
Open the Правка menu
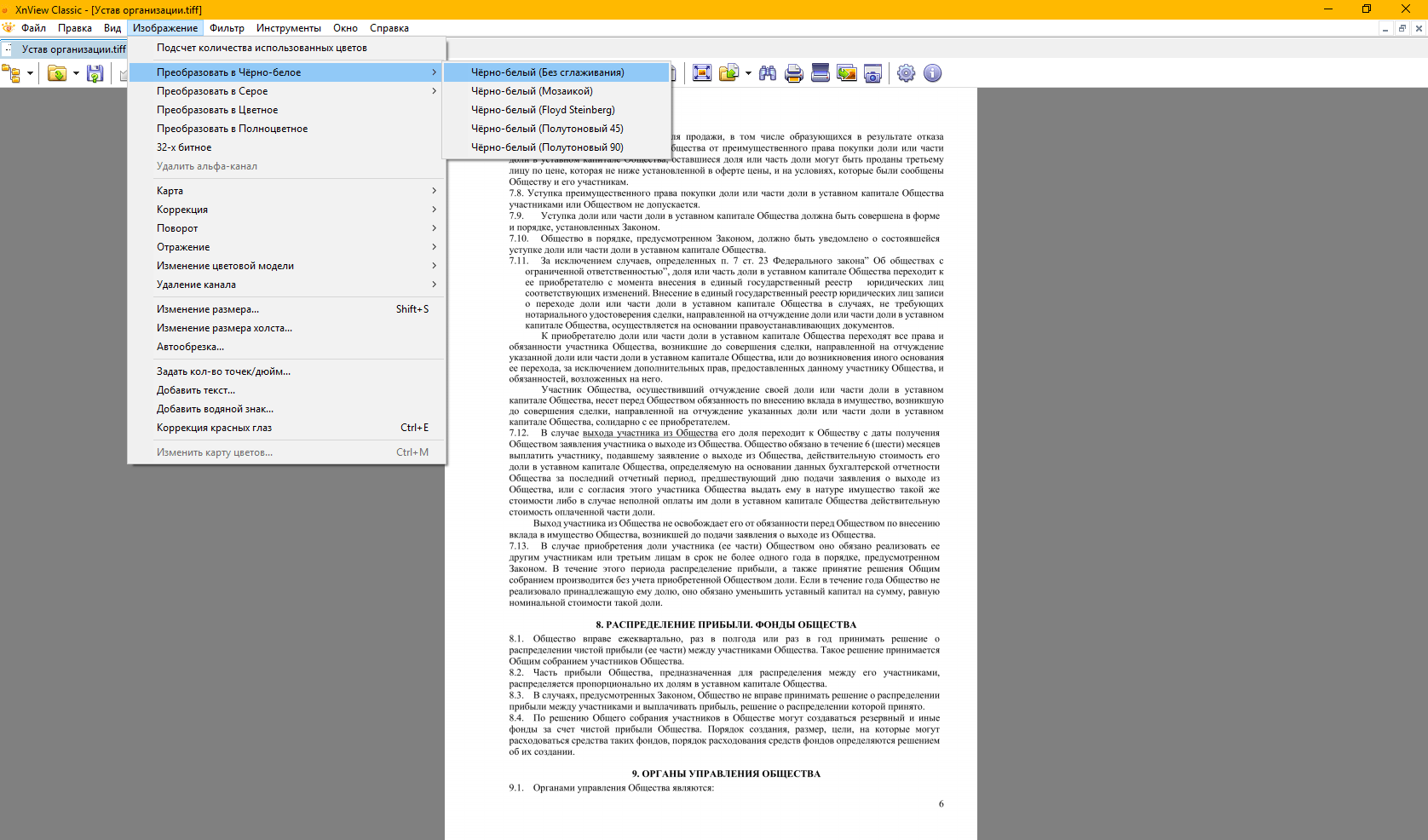(75, 28)
